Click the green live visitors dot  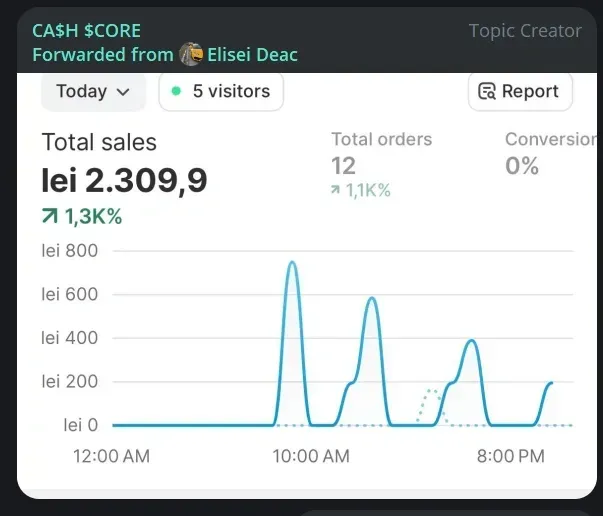[x=177, y=91]
